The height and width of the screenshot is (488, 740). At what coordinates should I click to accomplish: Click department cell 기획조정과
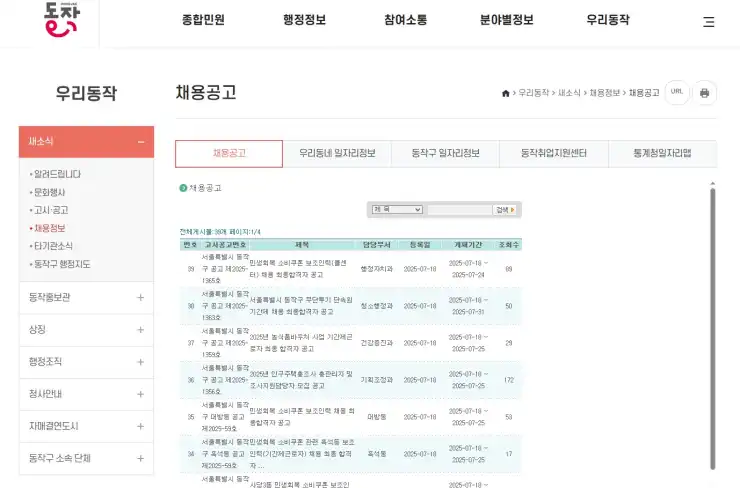pos(377,380)
